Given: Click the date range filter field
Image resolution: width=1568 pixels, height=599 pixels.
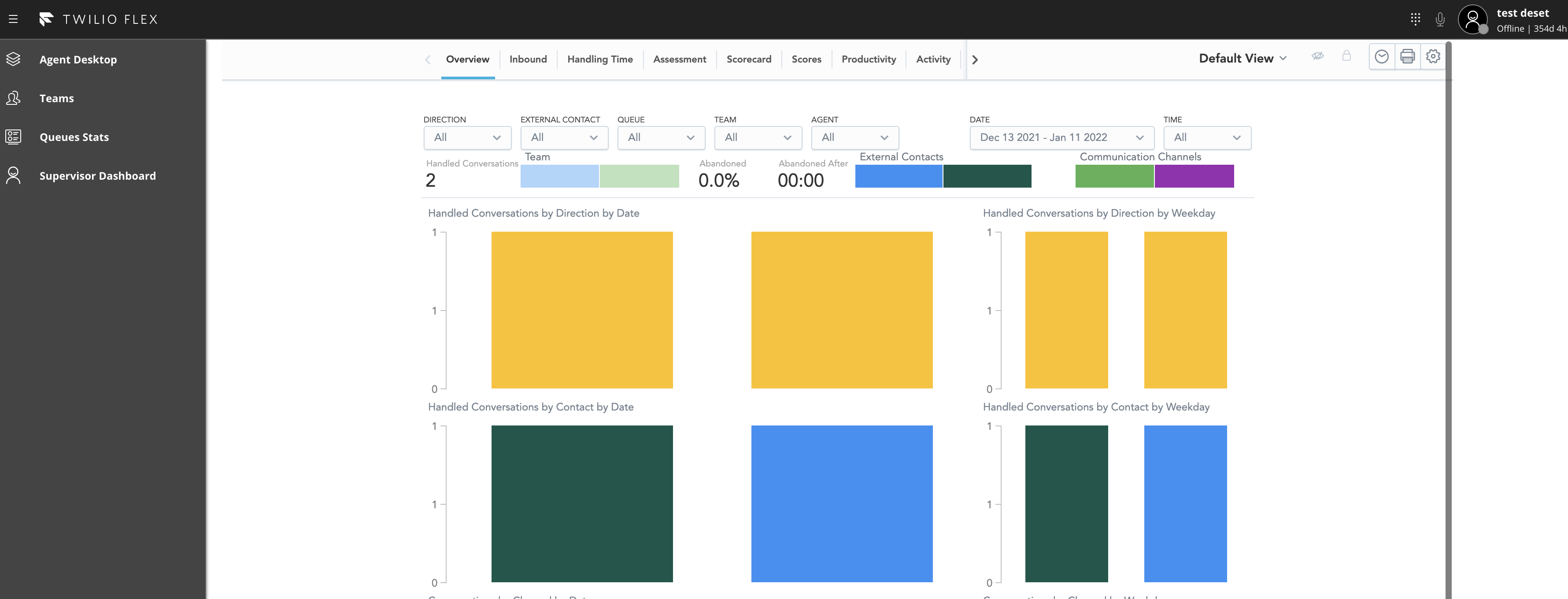Looking at the screenshot, I should (1056, 137).
